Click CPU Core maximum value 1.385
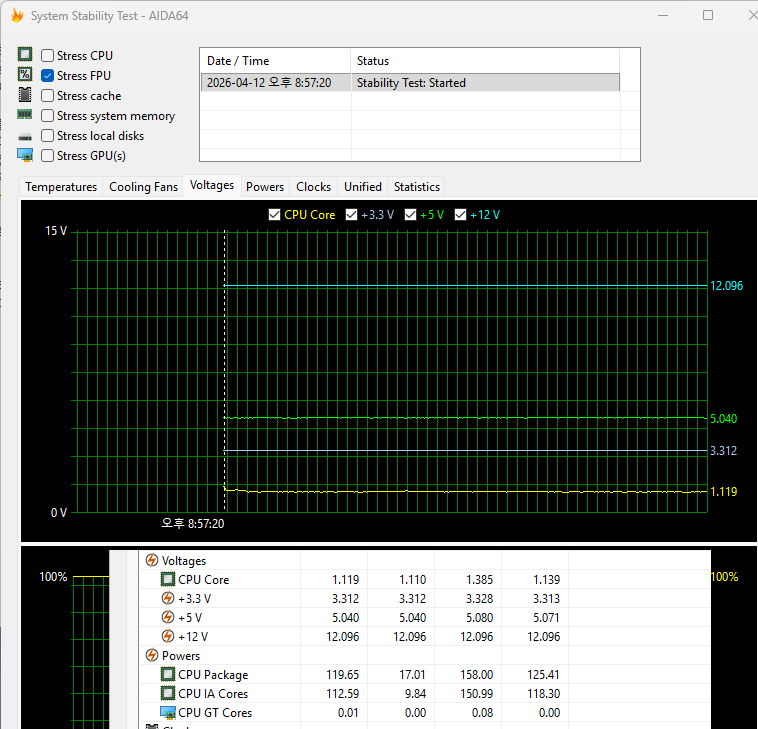This screenshot has width=758, height=729. click(x=479, y=580)
